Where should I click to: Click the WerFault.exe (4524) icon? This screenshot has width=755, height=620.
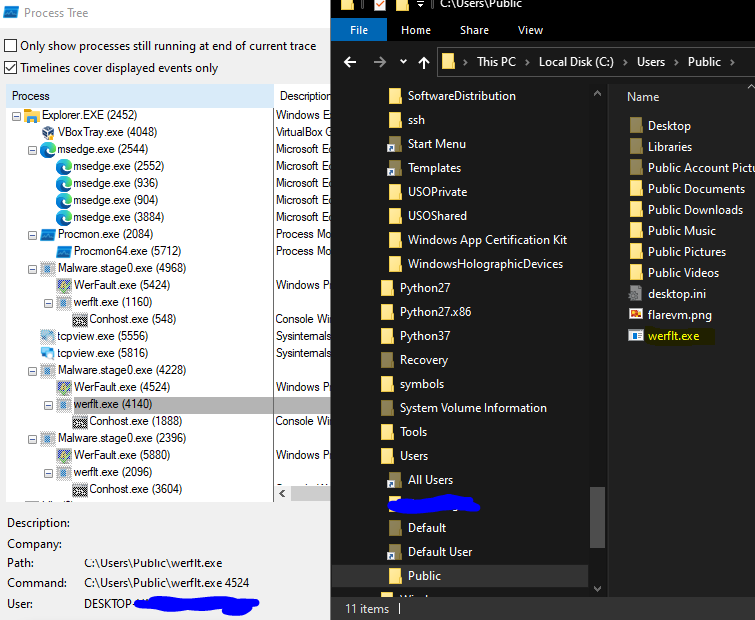(x=64, y=388)
